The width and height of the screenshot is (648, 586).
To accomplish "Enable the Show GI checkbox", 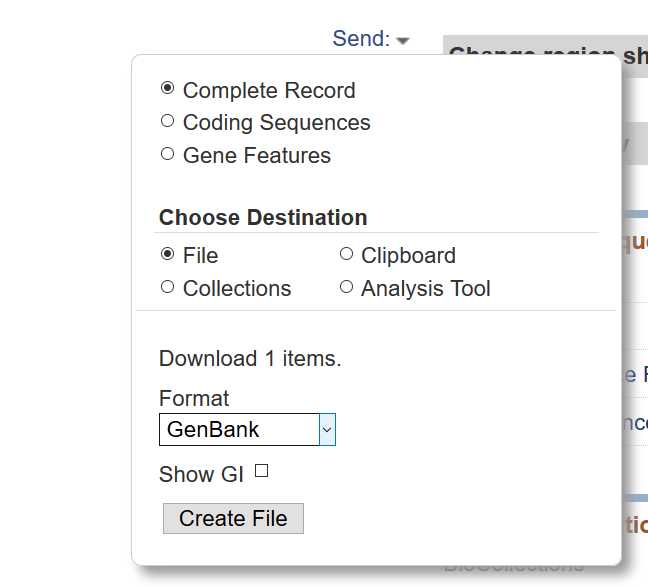I will (x=261, y=470).
